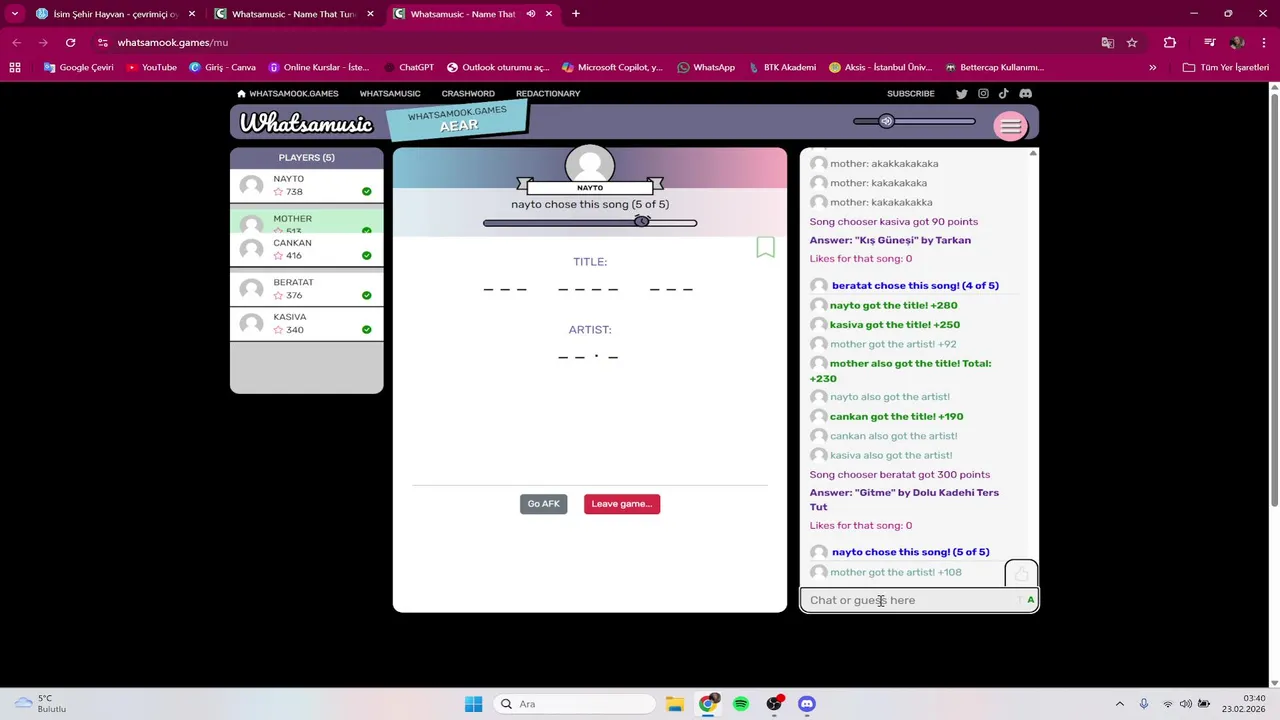Open the weather widget showing 5°C
The width and height of the screenshot is (1280, 720).
point(40,704)
